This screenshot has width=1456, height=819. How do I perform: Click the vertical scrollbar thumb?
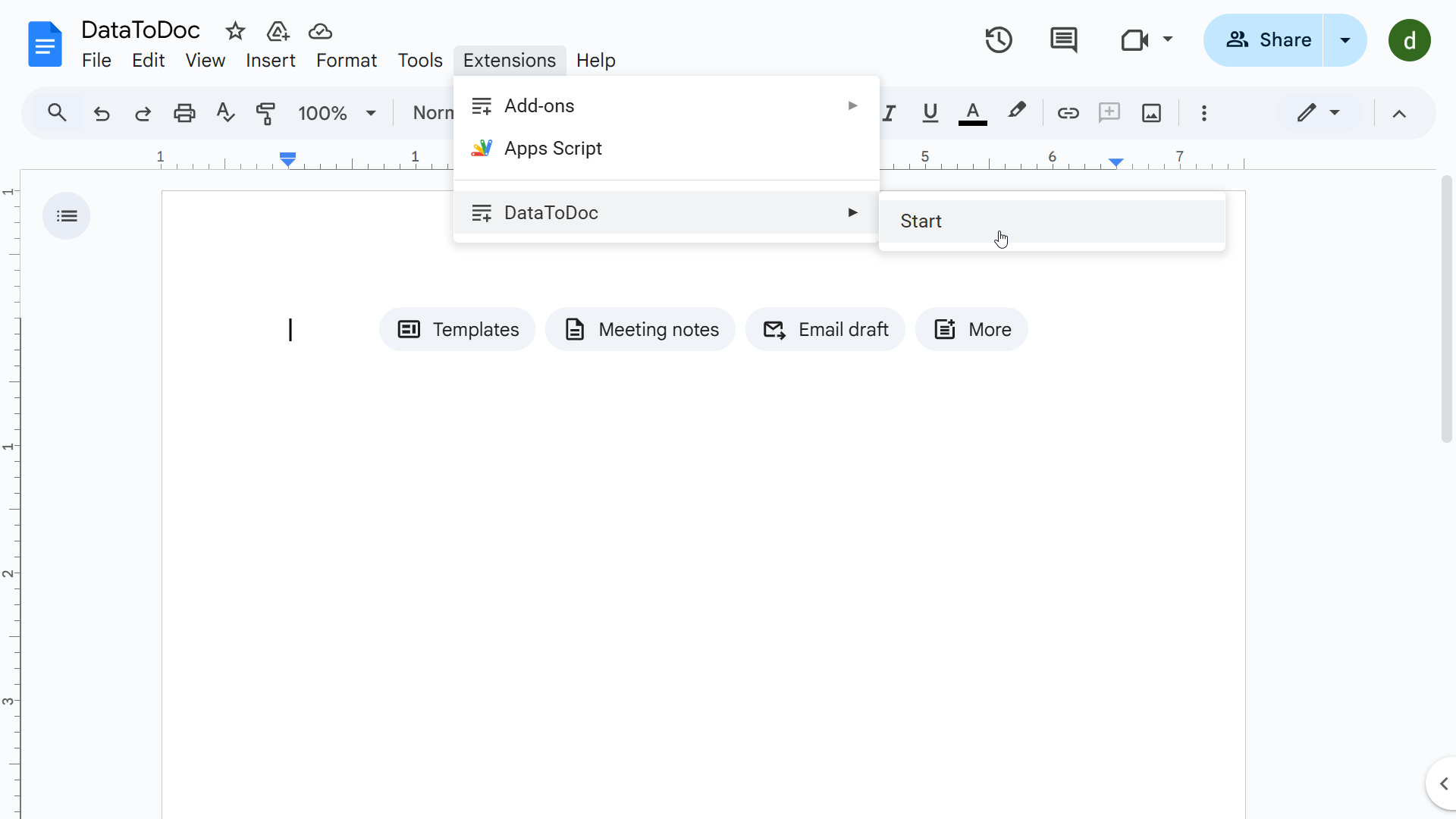tap(1446, 309)
